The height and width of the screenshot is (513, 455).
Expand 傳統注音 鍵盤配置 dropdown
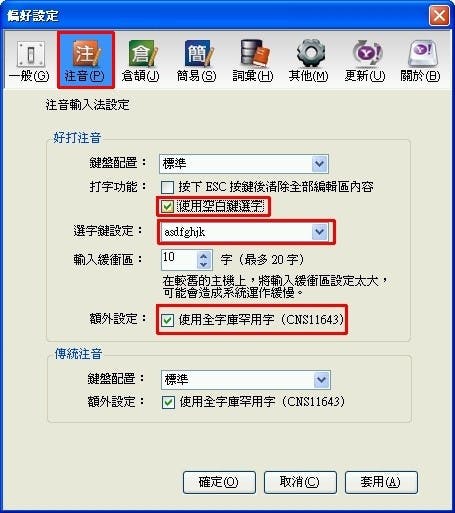pyautogui.click(x=321, y=379)
